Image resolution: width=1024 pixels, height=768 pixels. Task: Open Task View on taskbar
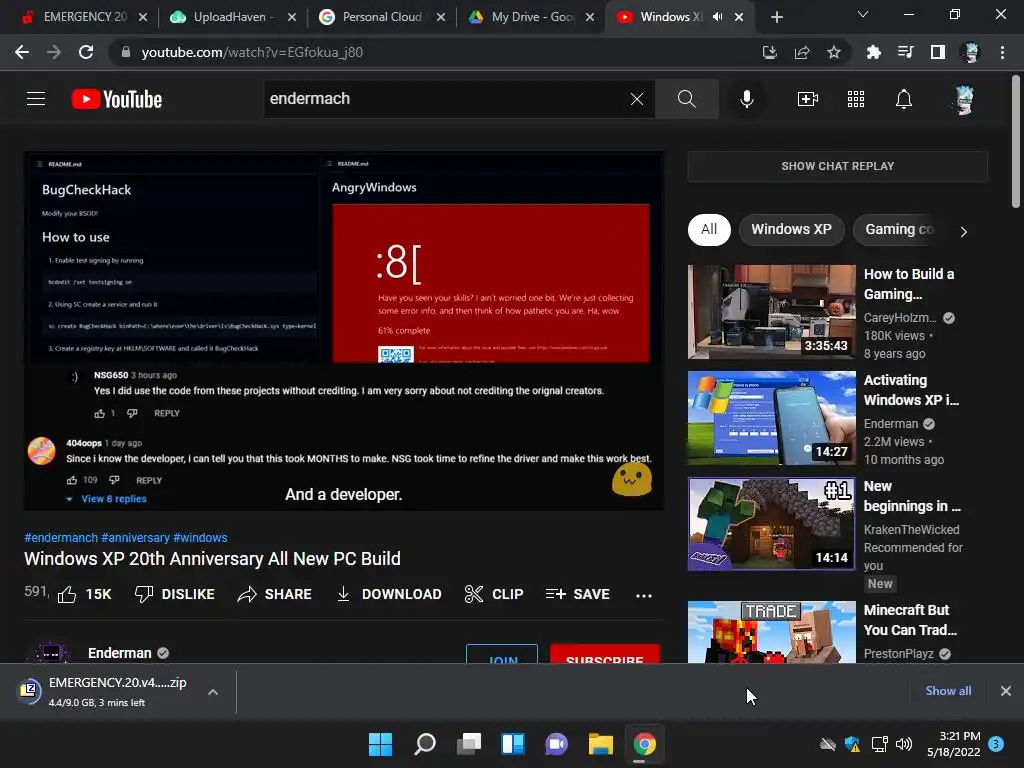[468, 744]
